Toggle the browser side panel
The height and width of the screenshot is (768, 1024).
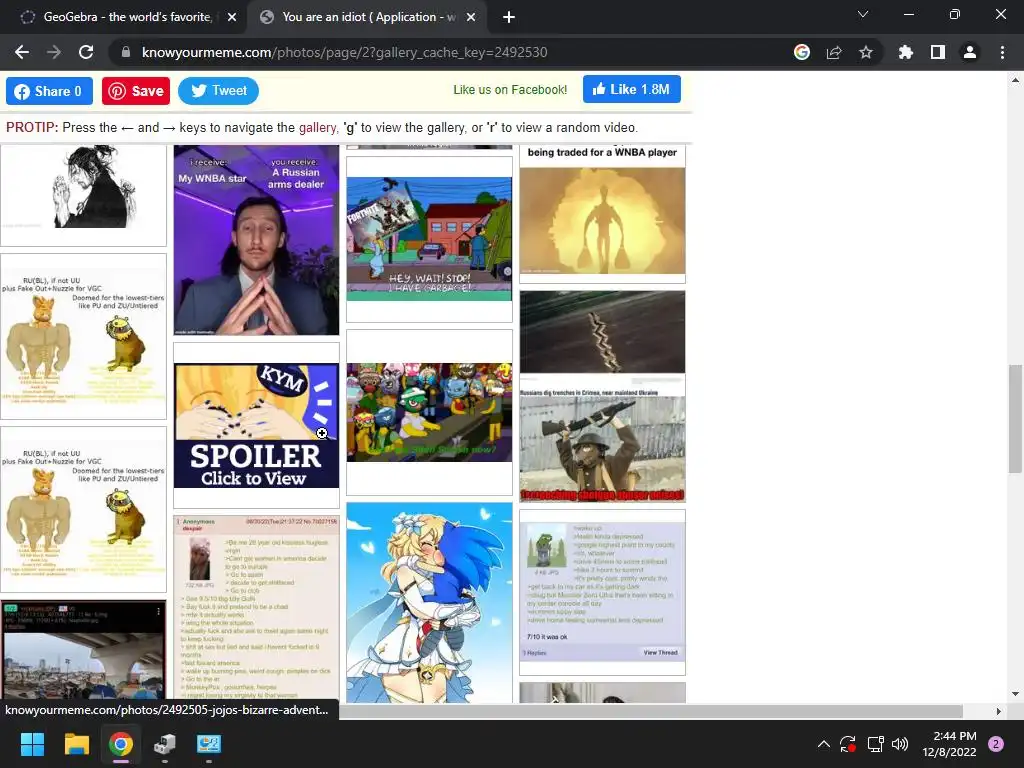[x=938, y=52]
